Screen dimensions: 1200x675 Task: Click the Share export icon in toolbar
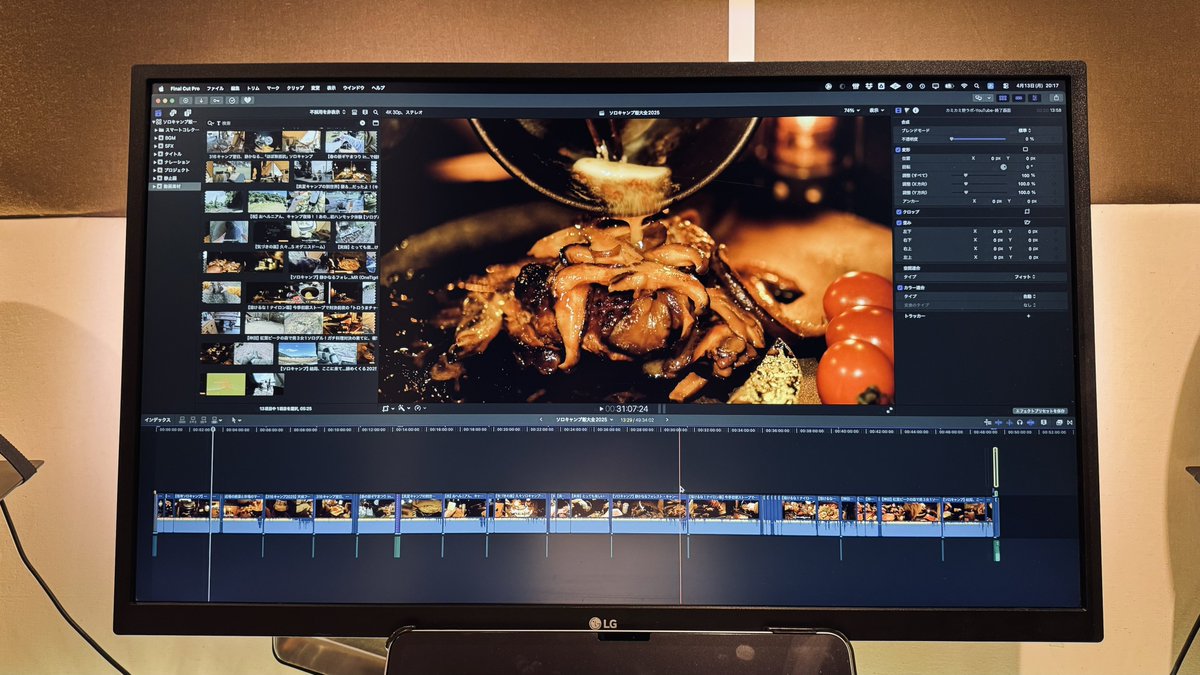click(1056, 98)
